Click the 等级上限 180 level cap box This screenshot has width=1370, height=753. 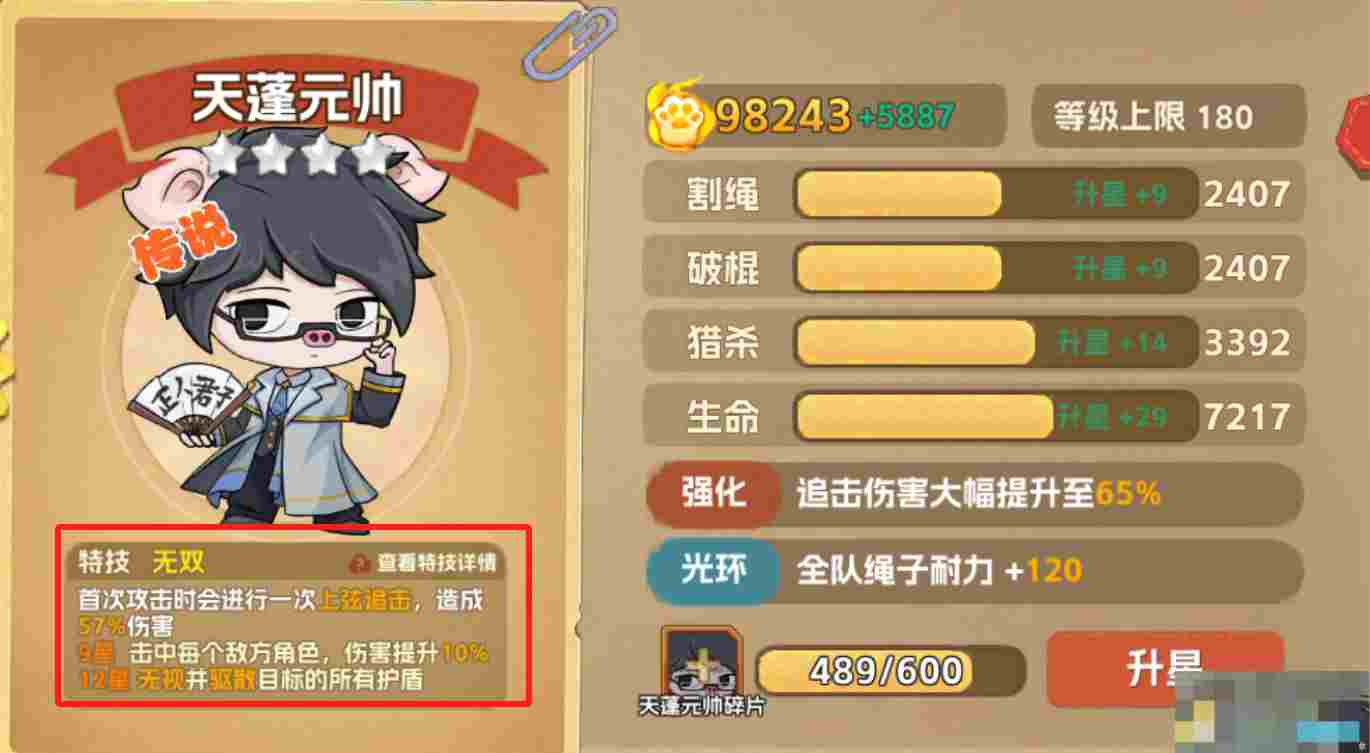pos(1168,117)
